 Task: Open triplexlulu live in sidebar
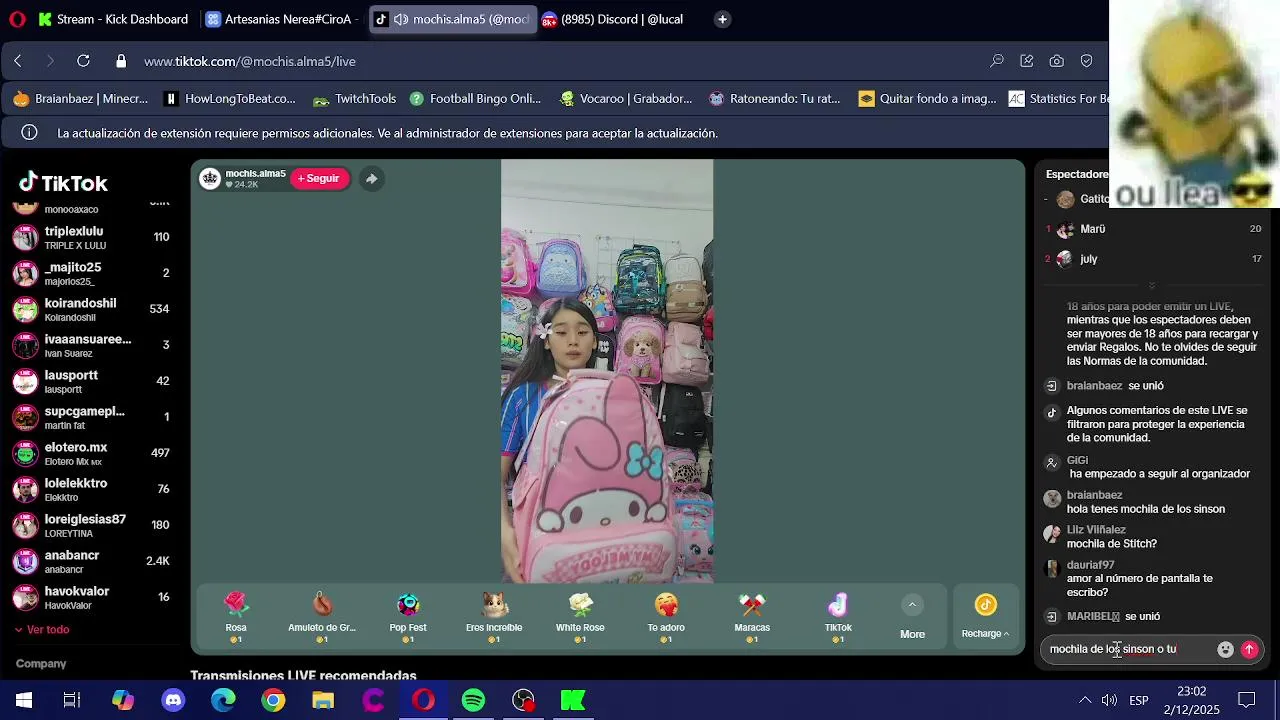[x=91, y=237]
